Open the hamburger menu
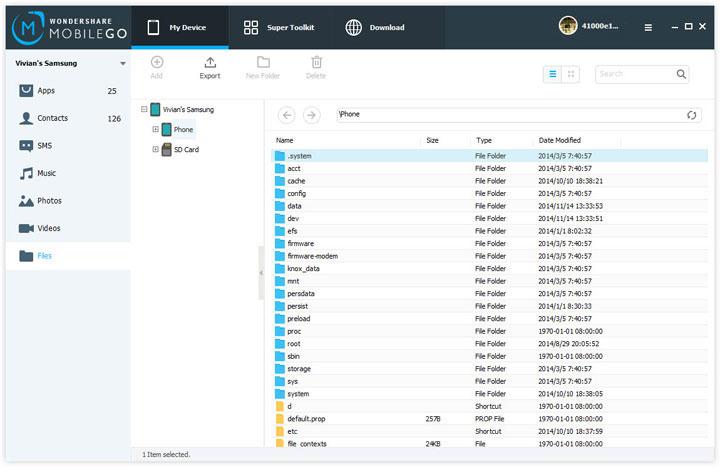720x467 pixels. 648,28
